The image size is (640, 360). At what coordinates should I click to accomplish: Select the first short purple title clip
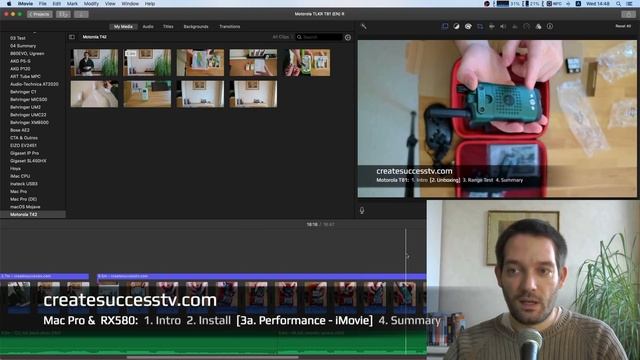(44, 276)
